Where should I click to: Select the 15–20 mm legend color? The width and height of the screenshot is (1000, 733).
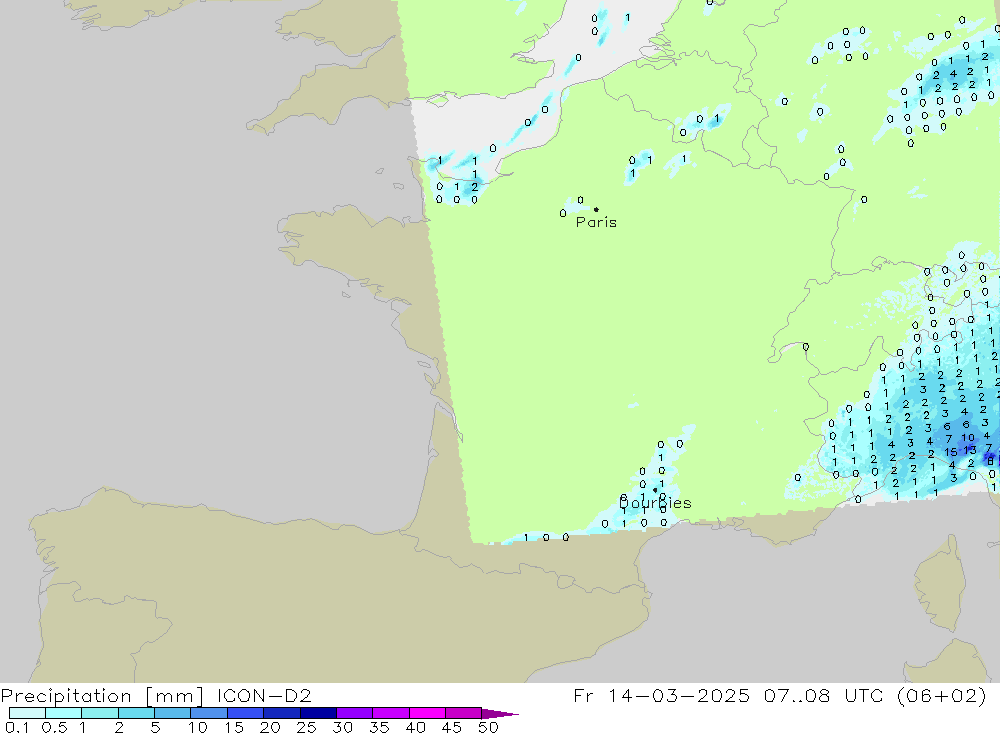(x=246, y=713)
